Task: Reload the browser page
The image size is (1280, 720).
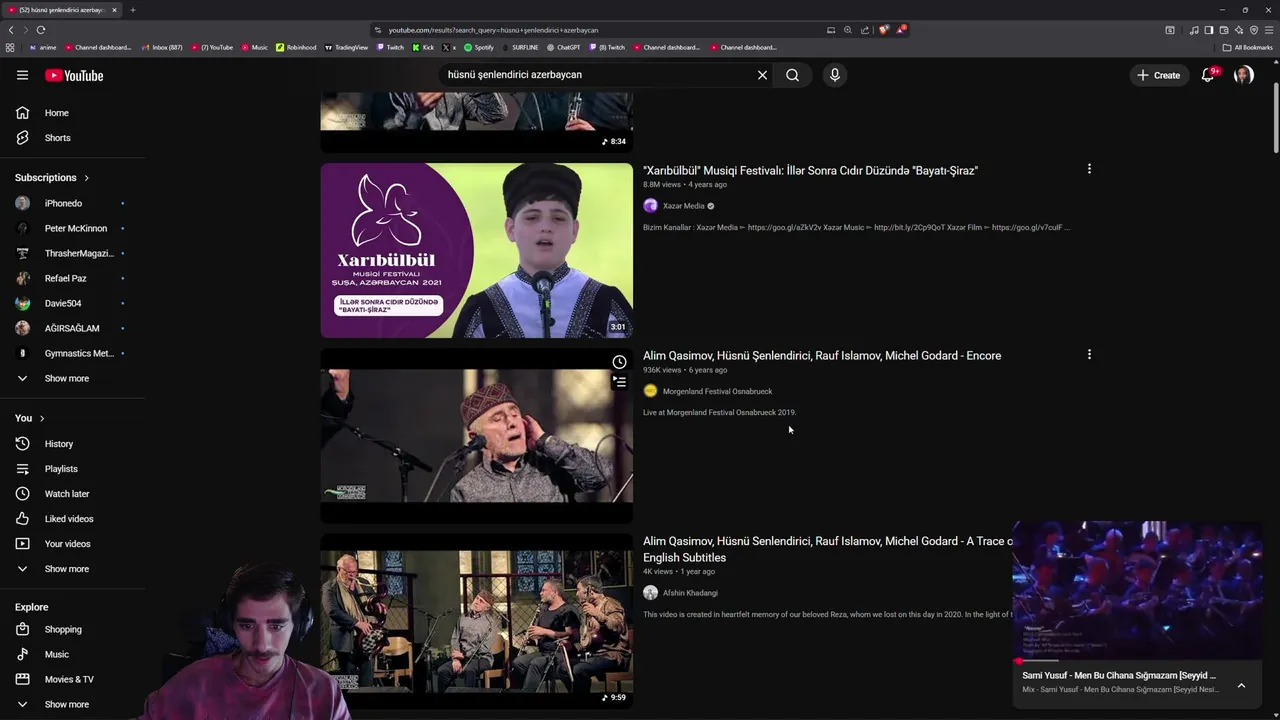Action: tap(41, 30)
